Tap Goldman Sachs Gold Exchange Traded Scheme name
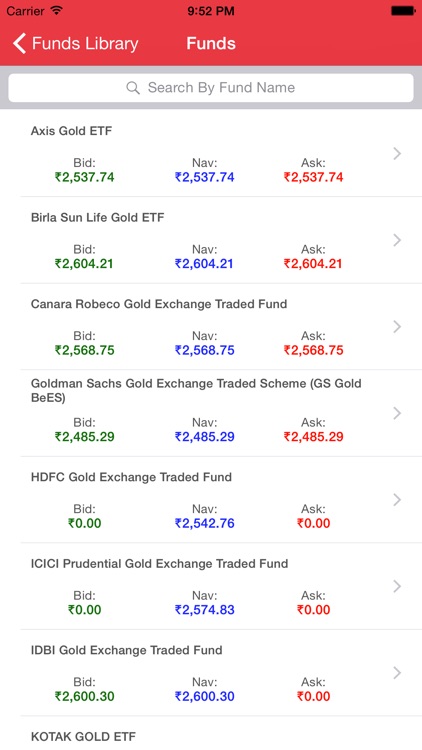Screen dimensions: 422x750 (x=196, y=390)
